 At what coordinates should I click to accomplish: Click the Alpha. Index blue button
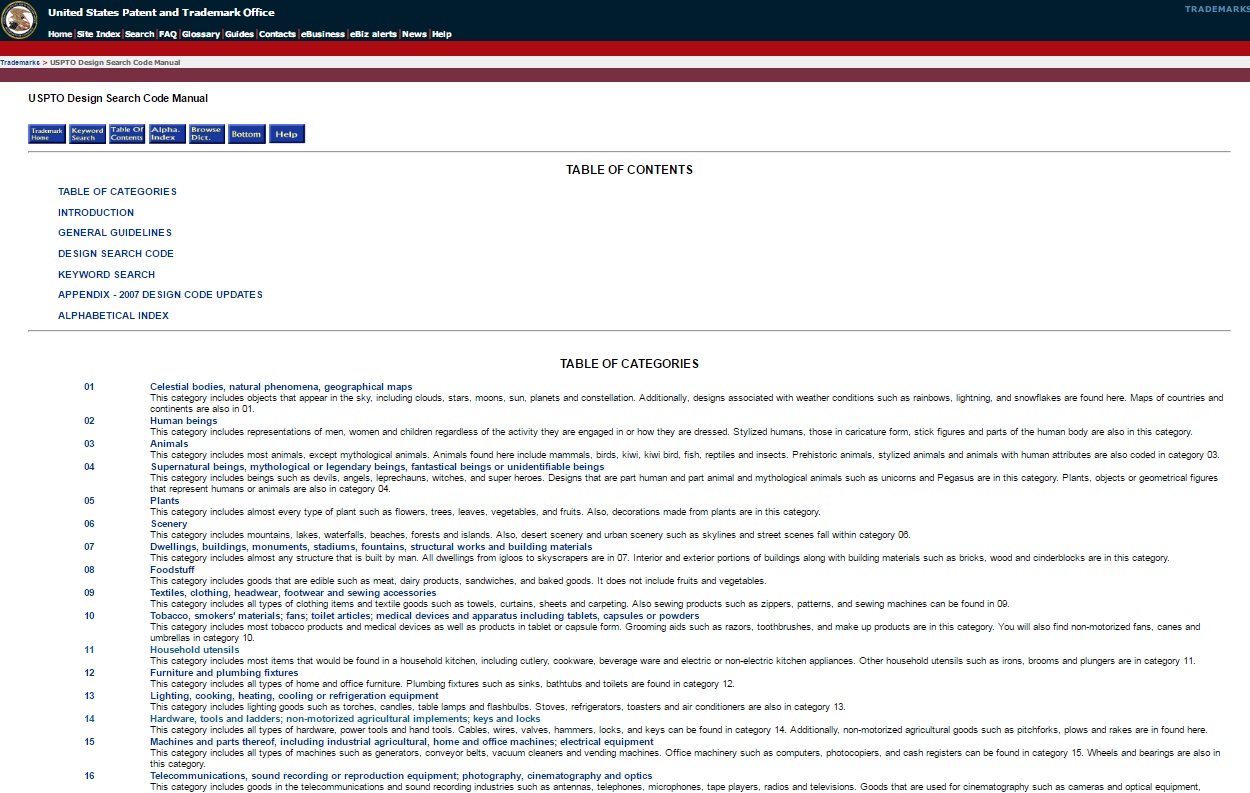click(167, 134)
